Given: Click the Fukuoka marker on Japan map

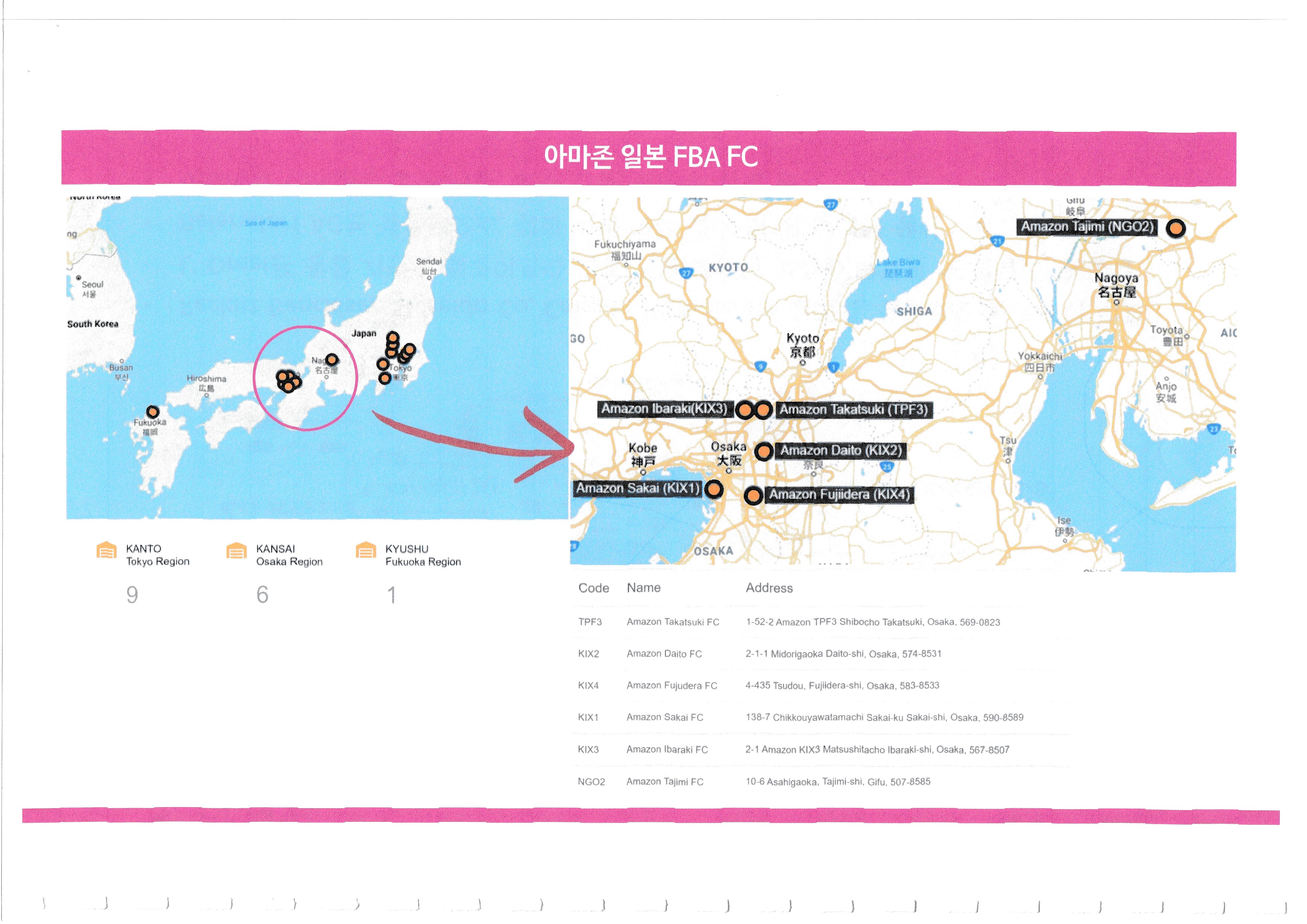Looking at the screenshot, I should click(x=152, y=412).
